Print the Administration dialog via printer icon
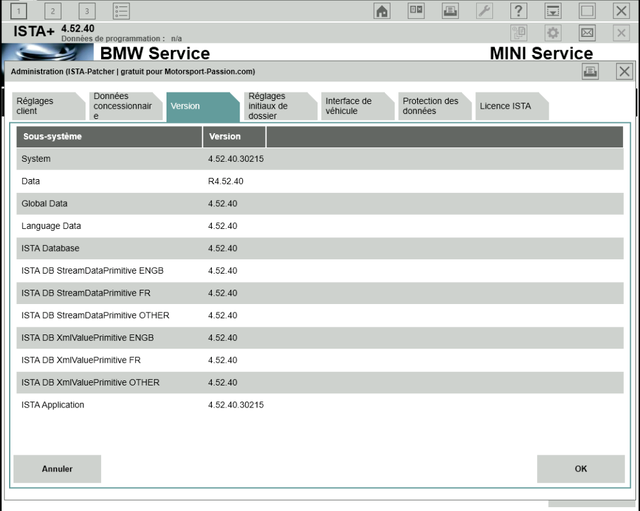 pyautogui.click(x=590, y=71)
